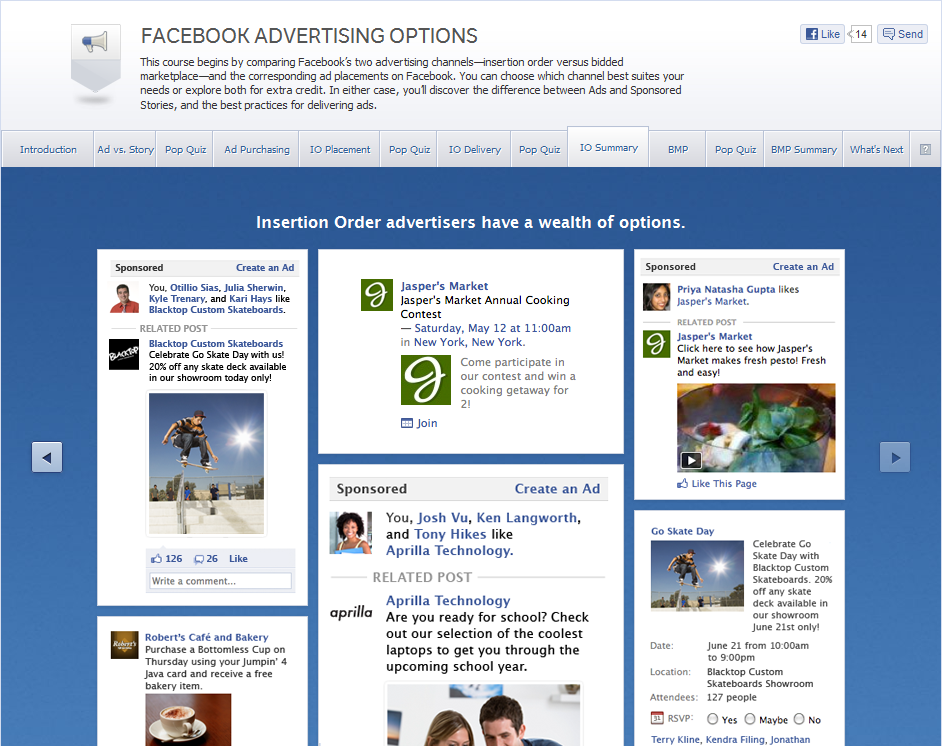Click the Facebook Like button
Viewport: 942px width, 746px height.
tap(822, 34)
